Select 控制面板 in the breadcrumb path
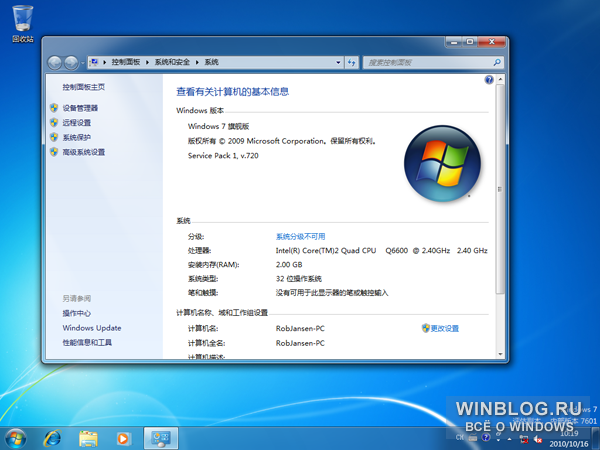The image size is (600, 450). click(126, 62)
